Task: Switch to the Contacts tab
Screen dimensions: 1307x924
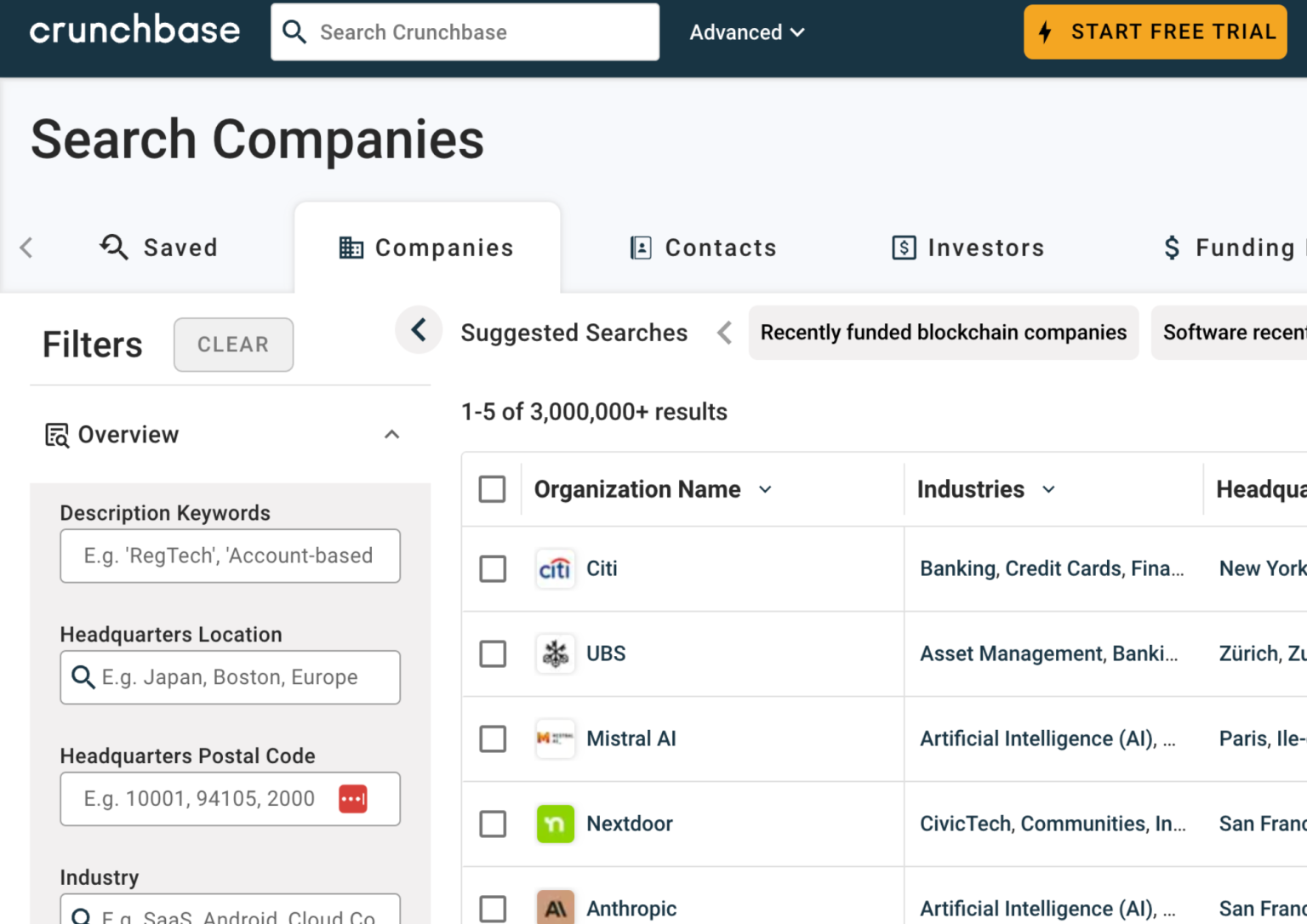Action: tap(703, 248)
